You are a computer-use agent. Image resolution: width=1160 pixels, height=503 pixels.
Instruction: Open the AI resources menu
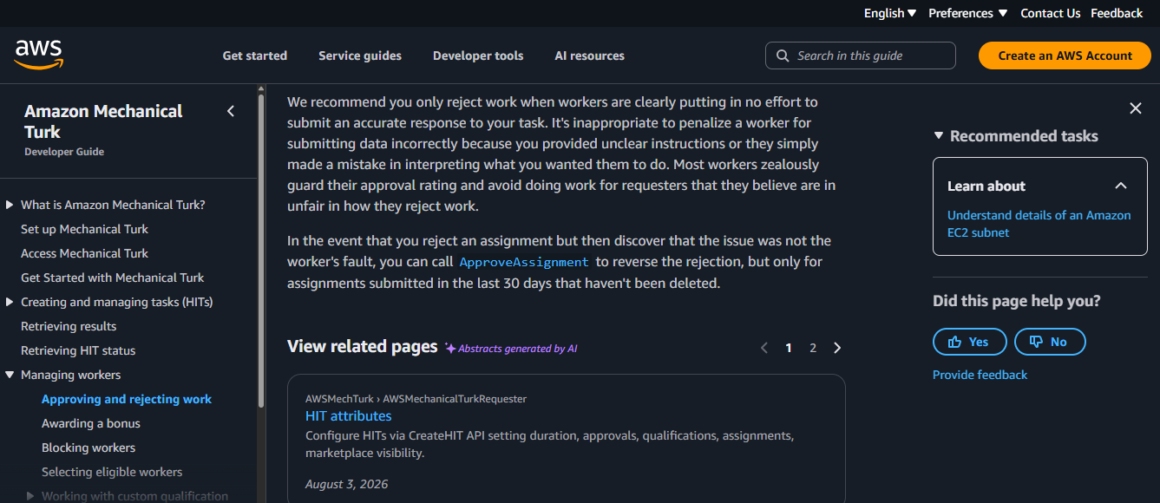point(590,55)
